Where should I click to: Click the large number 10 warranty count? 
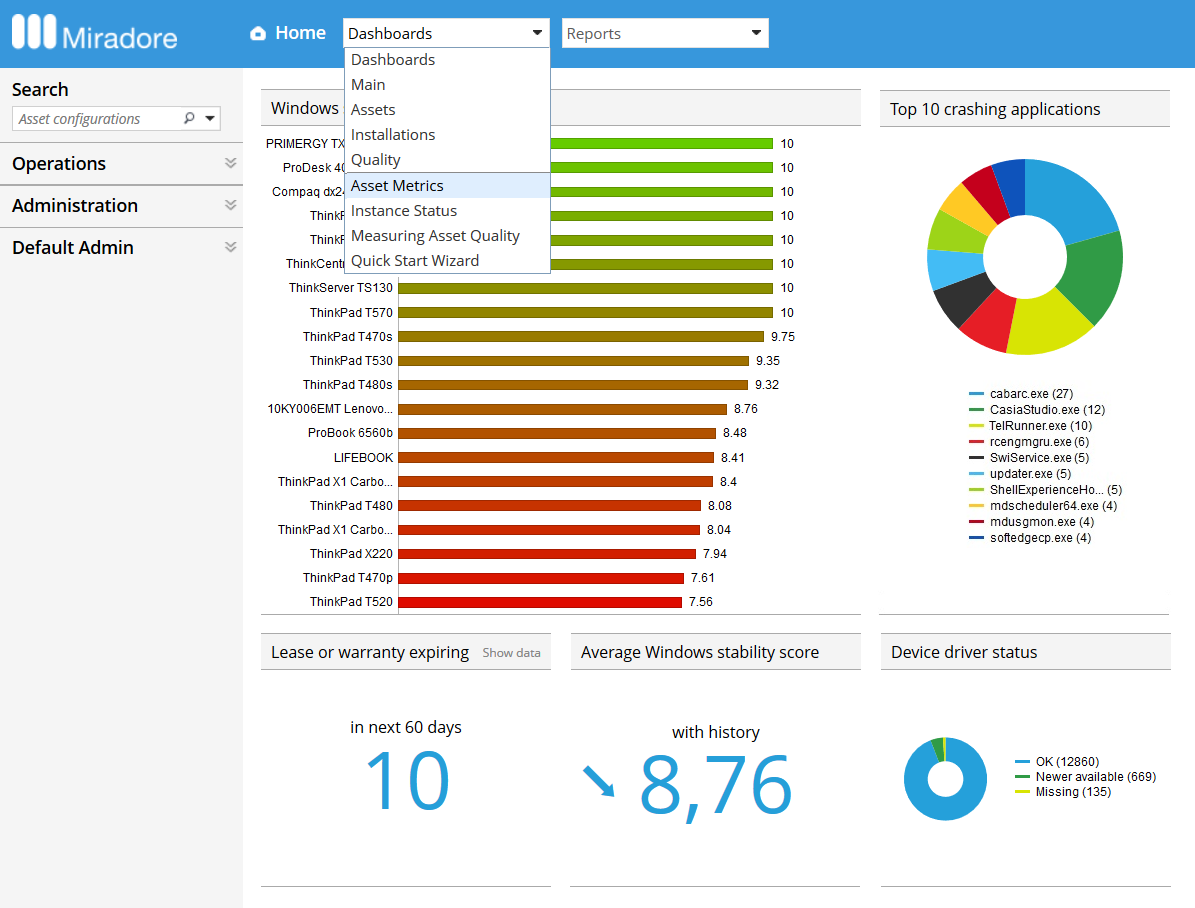pos(408,781)
